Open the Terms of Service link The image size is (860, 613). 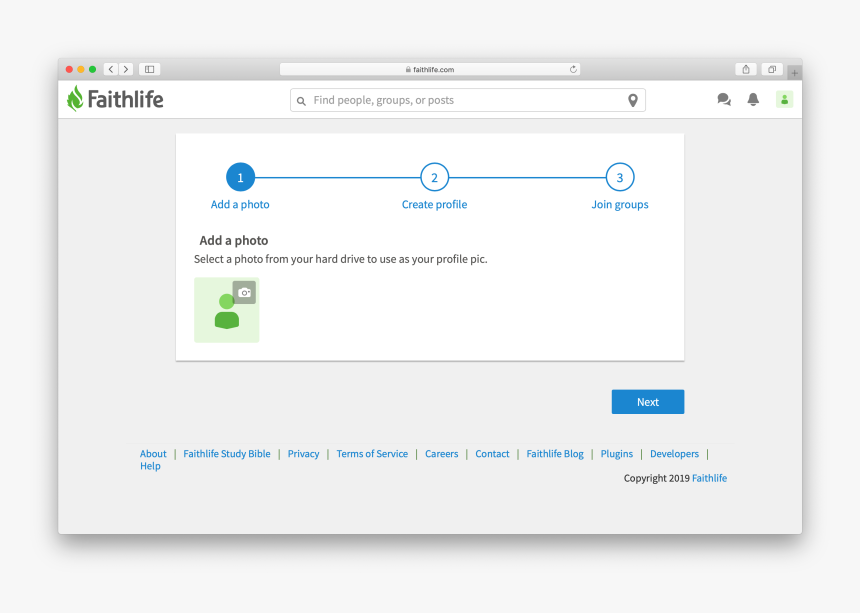point(372,453)
